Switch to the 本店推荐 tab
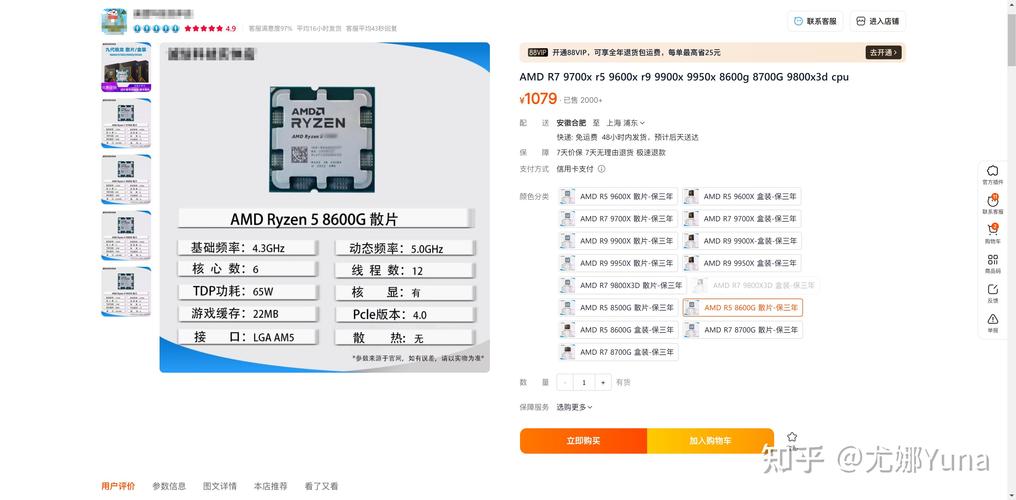The height and width of the screenshot is (500, 1016). click(270, 486)
